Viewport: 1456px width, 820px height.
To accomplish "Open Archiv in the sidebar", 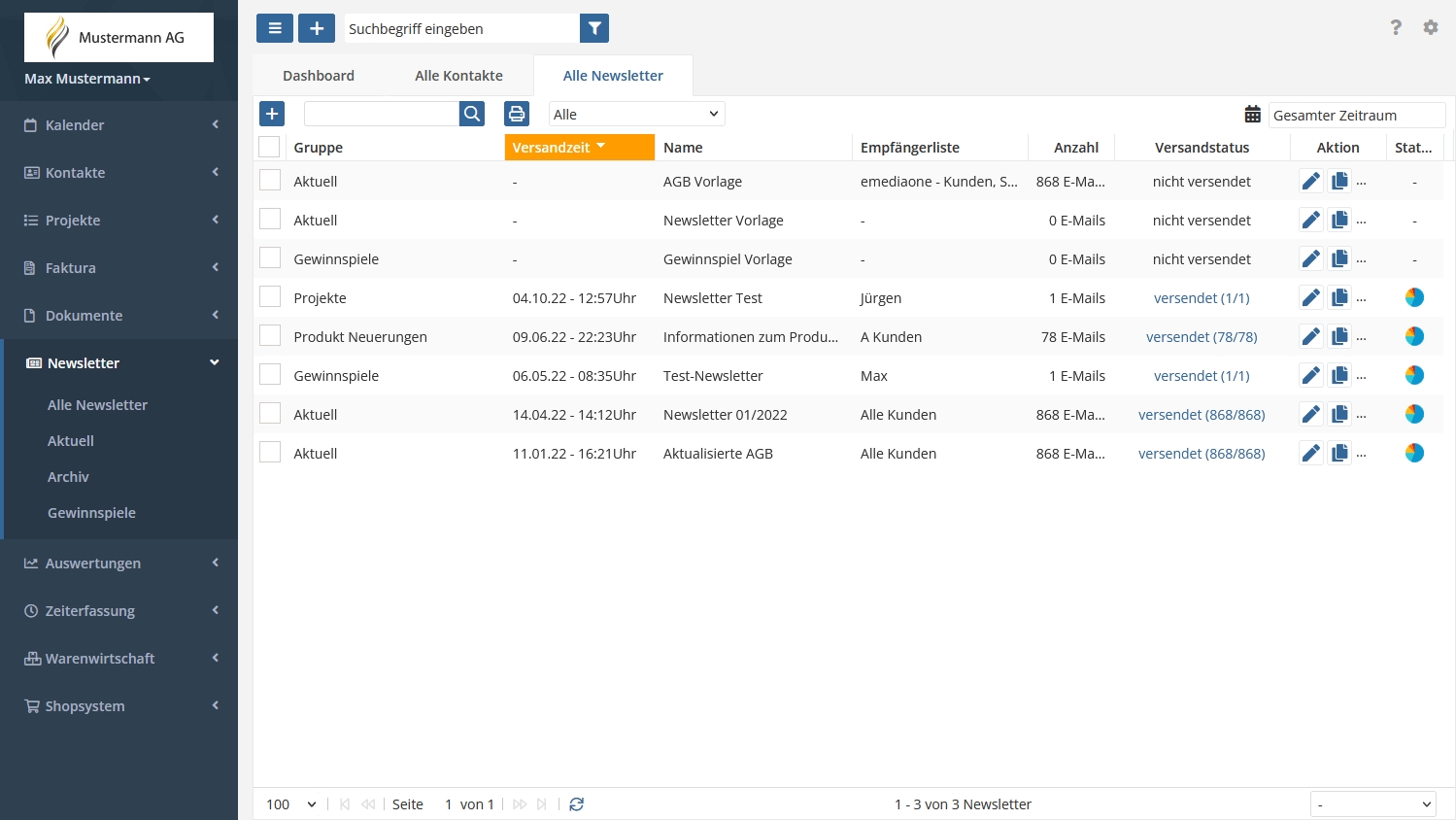I will (x=68, y=477).
